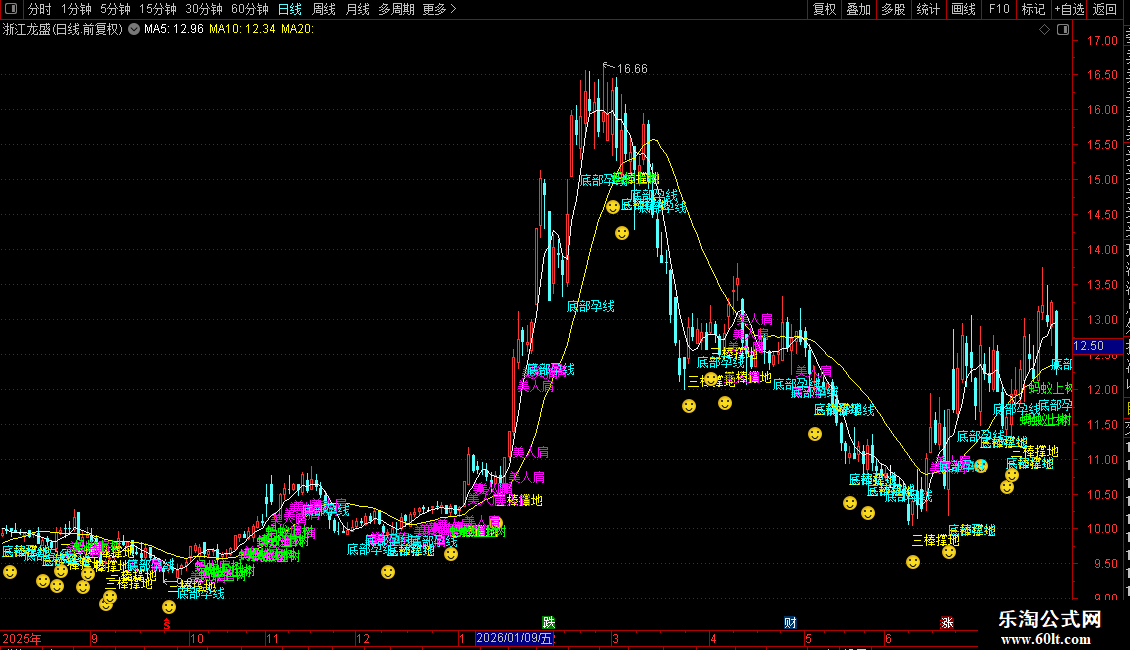The width and height of the screenshot is (1130, 650).
Task: Click the 标记 mark button
Action: point(1033,9)
